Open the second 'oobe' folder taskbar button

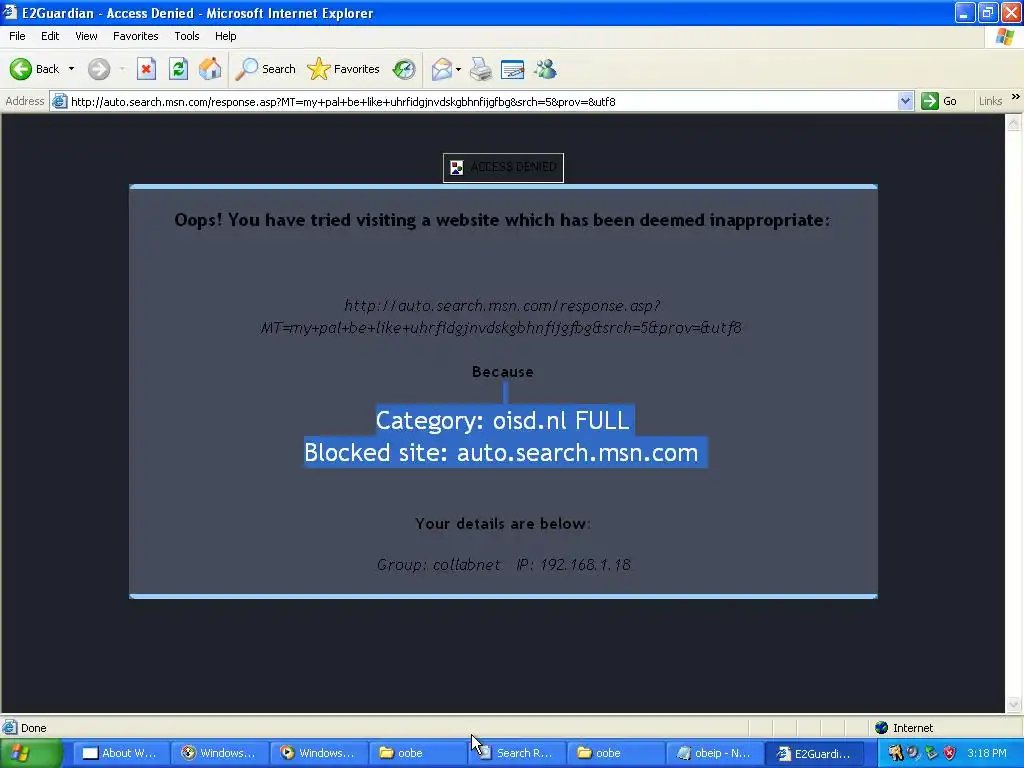click(x=614, y=753)
